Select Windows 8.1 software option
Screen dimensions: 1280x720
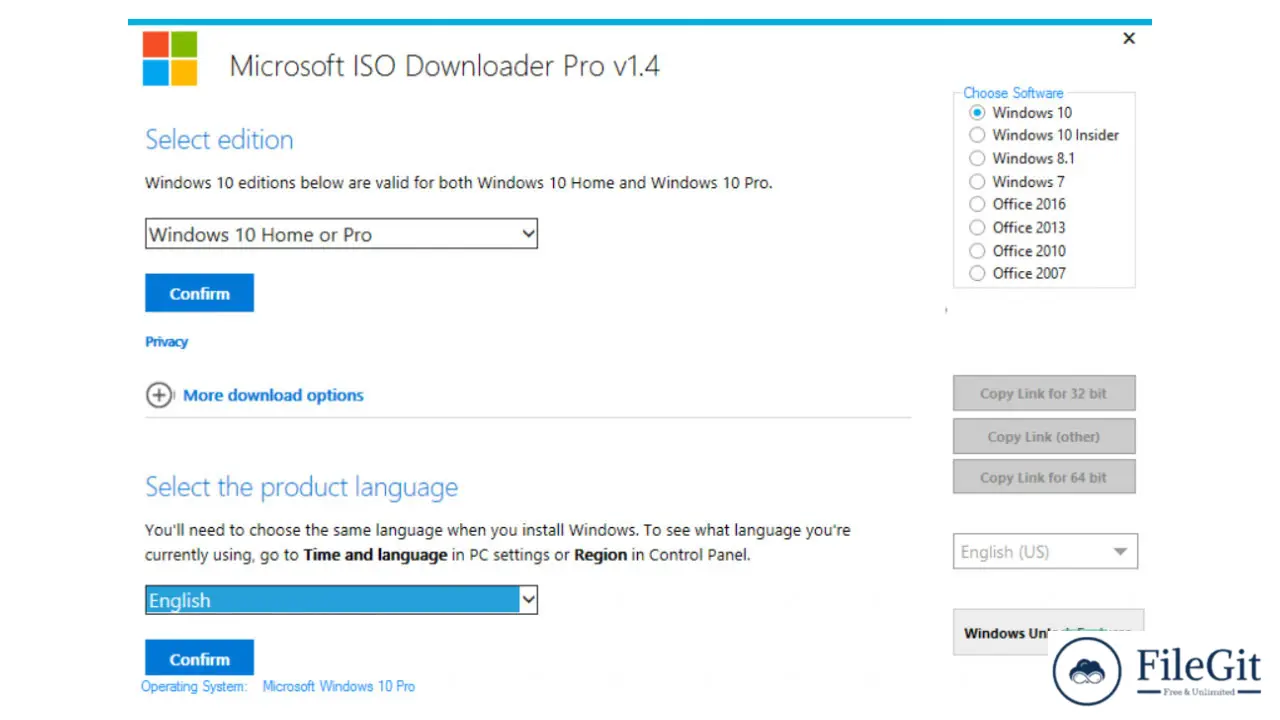(x=977, y=158)
